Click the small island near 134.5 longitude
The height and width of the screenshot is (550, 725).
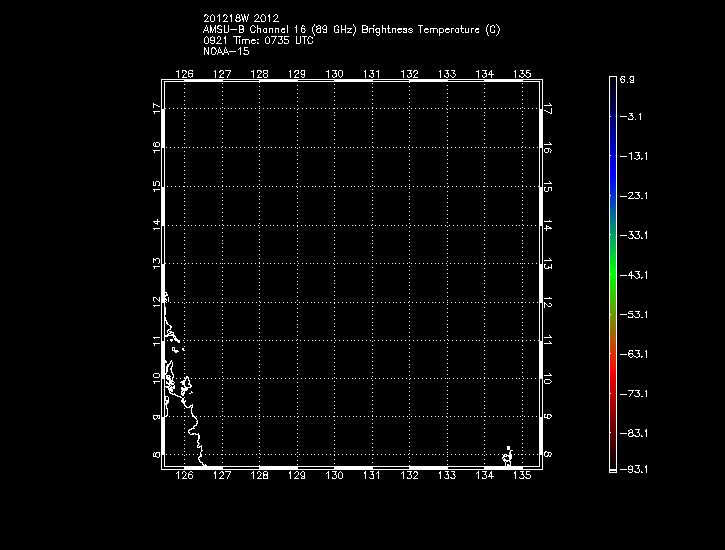(x=507, y=456)
